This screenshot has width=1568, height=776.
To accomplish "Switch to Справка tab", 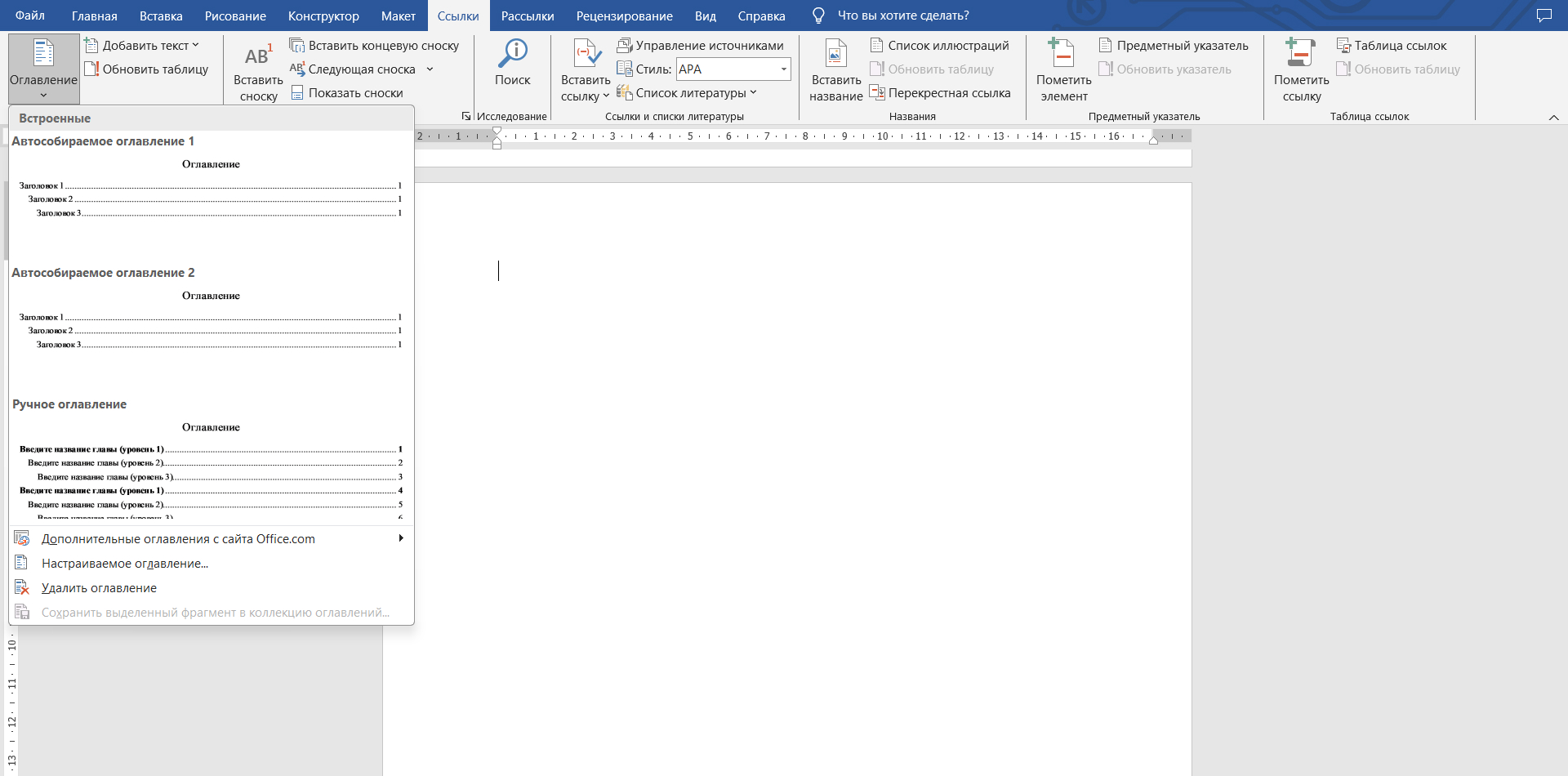I will [761, 16].
